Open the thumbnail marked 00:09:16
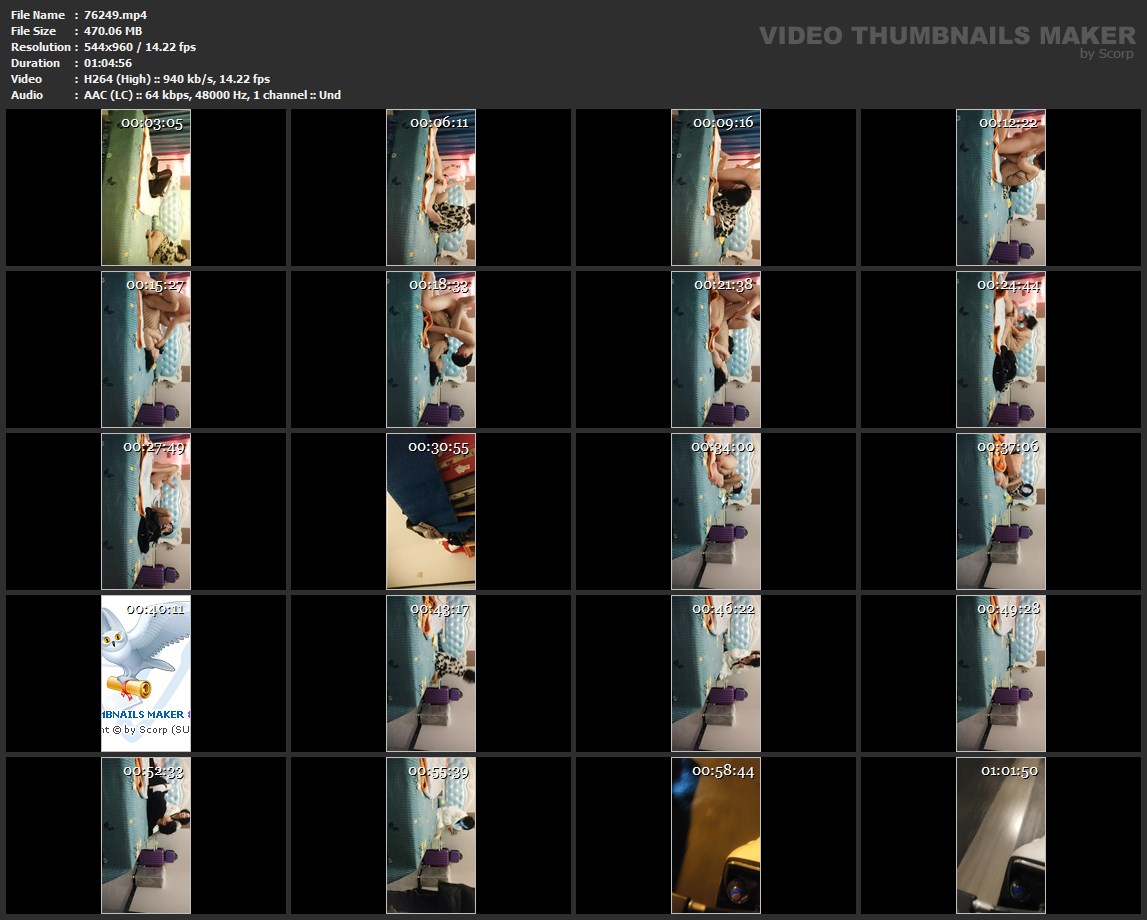Screen dimensions: 1147x920 click(716, 188)
